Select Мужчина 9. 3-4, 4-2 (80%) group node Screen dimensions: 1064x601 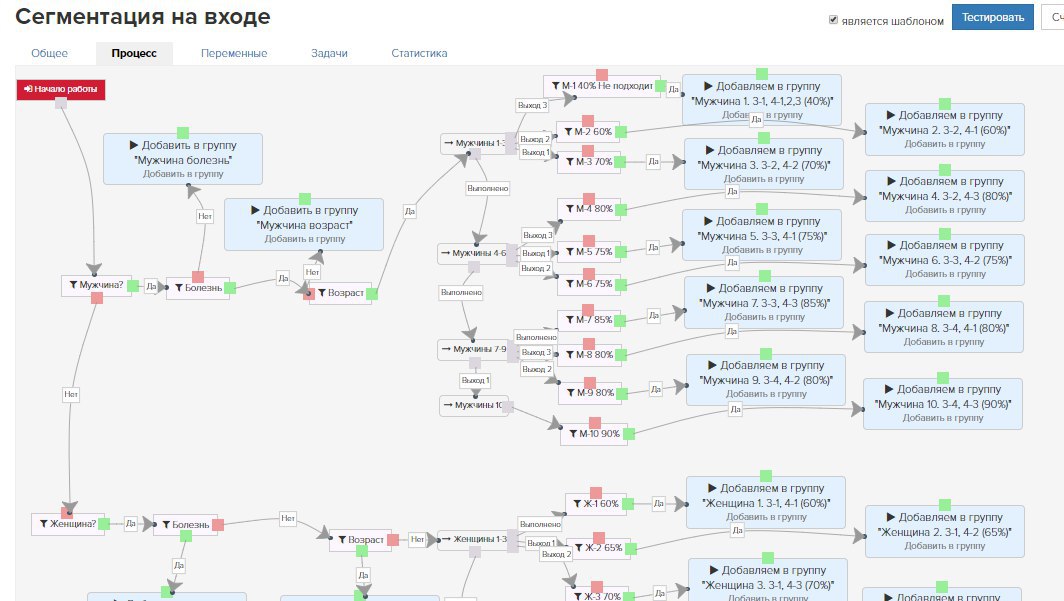coord(766,380)
